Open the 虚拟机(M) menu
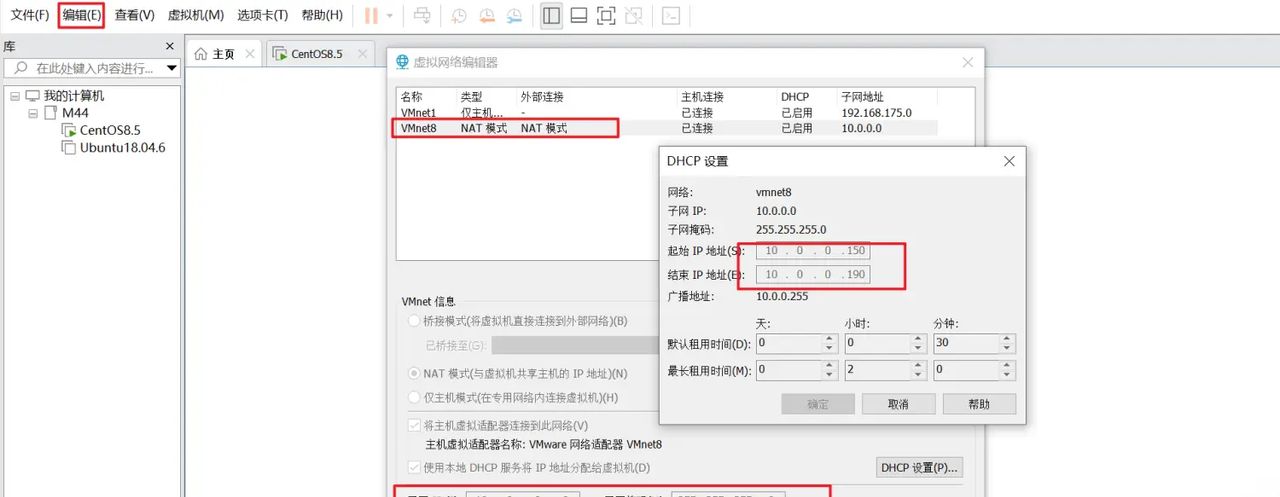Viewport: 1280px width, 497px height. [x=196, y=15]
